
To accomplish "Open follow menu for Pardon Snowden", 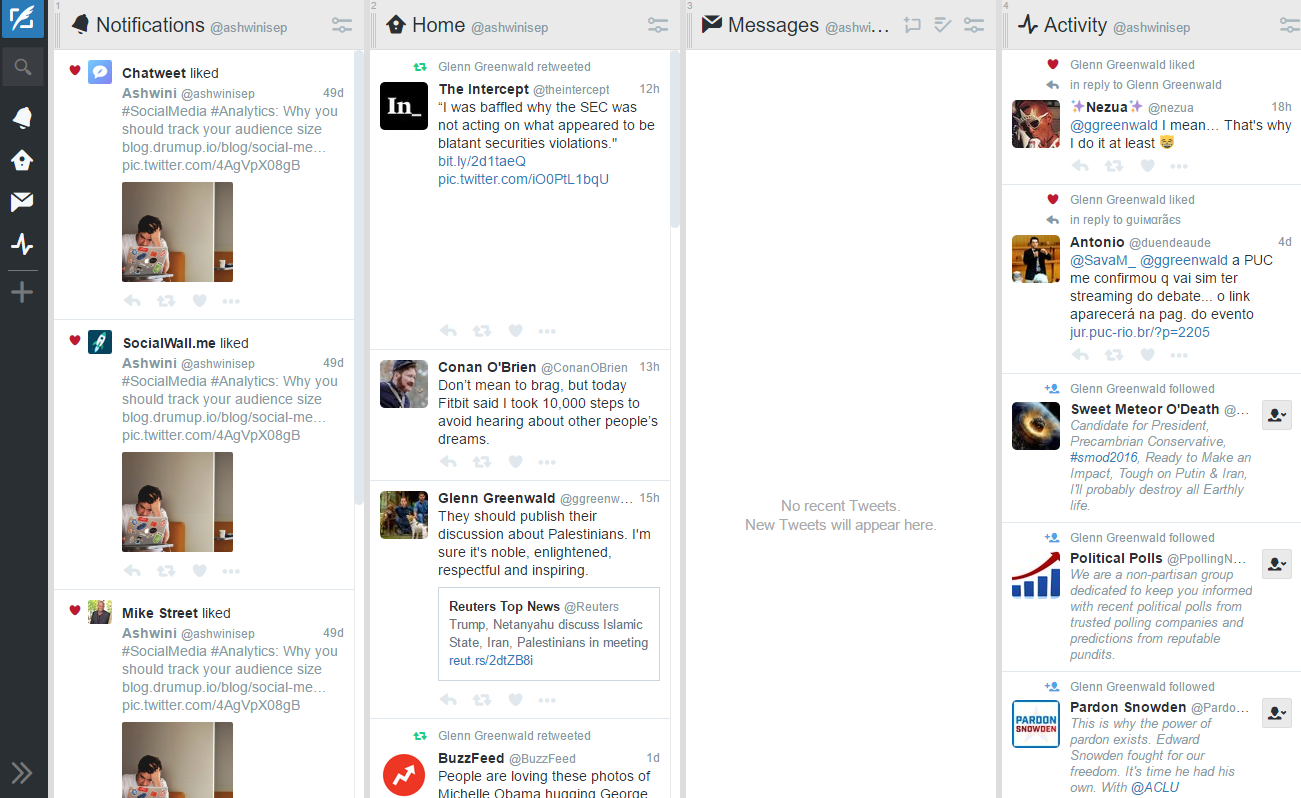I will pos(1277,713).
